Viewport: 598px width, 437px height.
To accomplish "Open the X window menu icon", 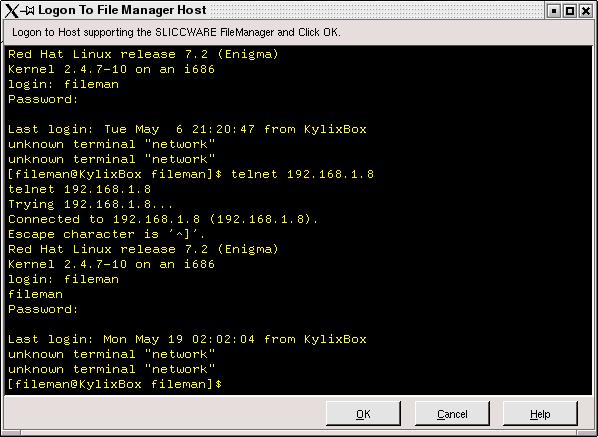I will 11,10.
